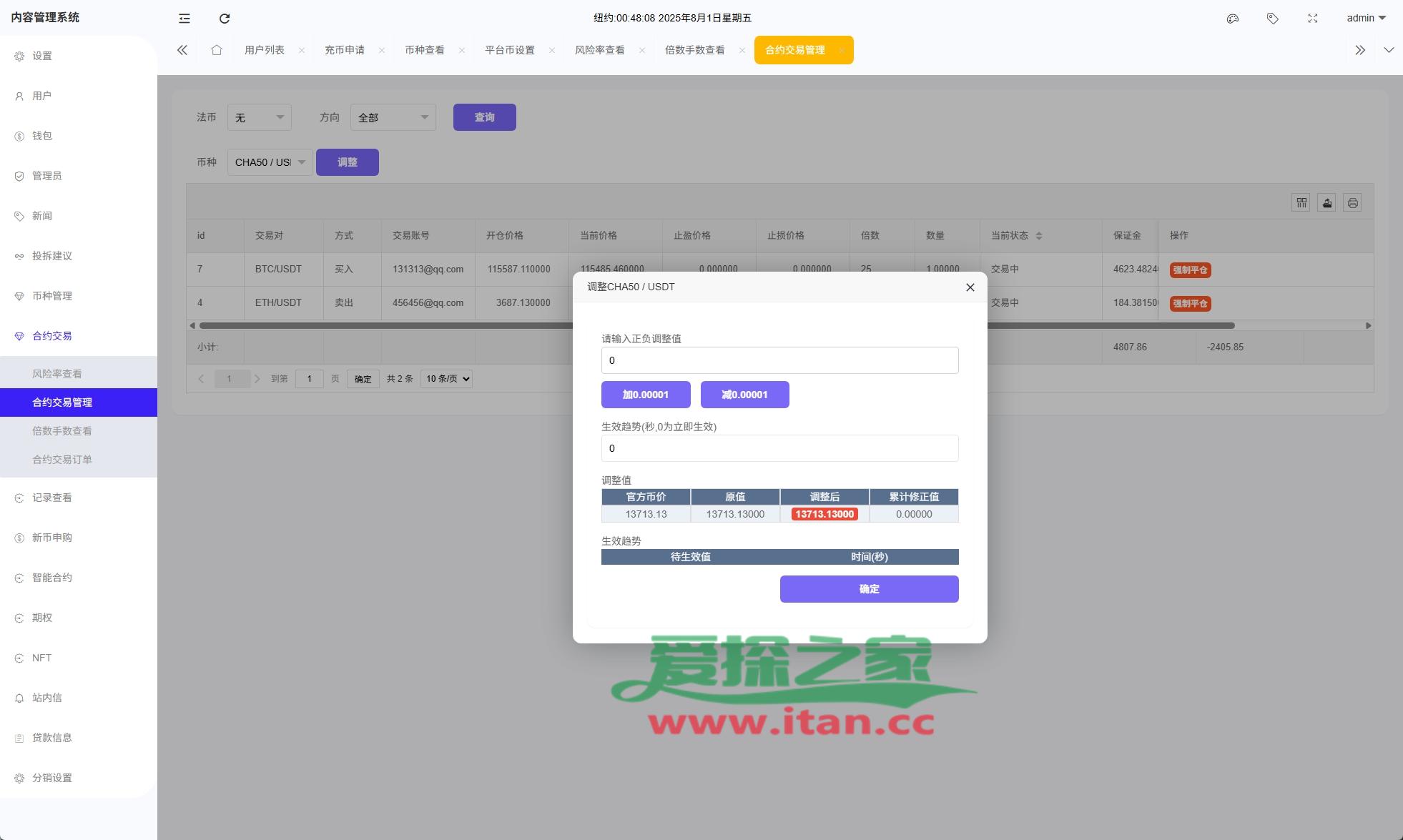Export table data icon

click(1326, 203)
